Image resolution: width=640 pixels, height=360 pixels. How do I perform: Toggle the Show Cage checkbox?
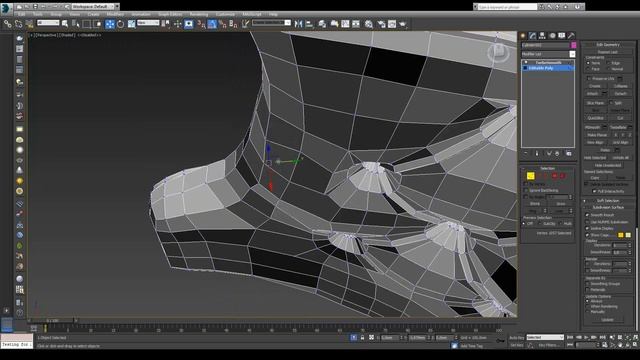tap(587, 235)
